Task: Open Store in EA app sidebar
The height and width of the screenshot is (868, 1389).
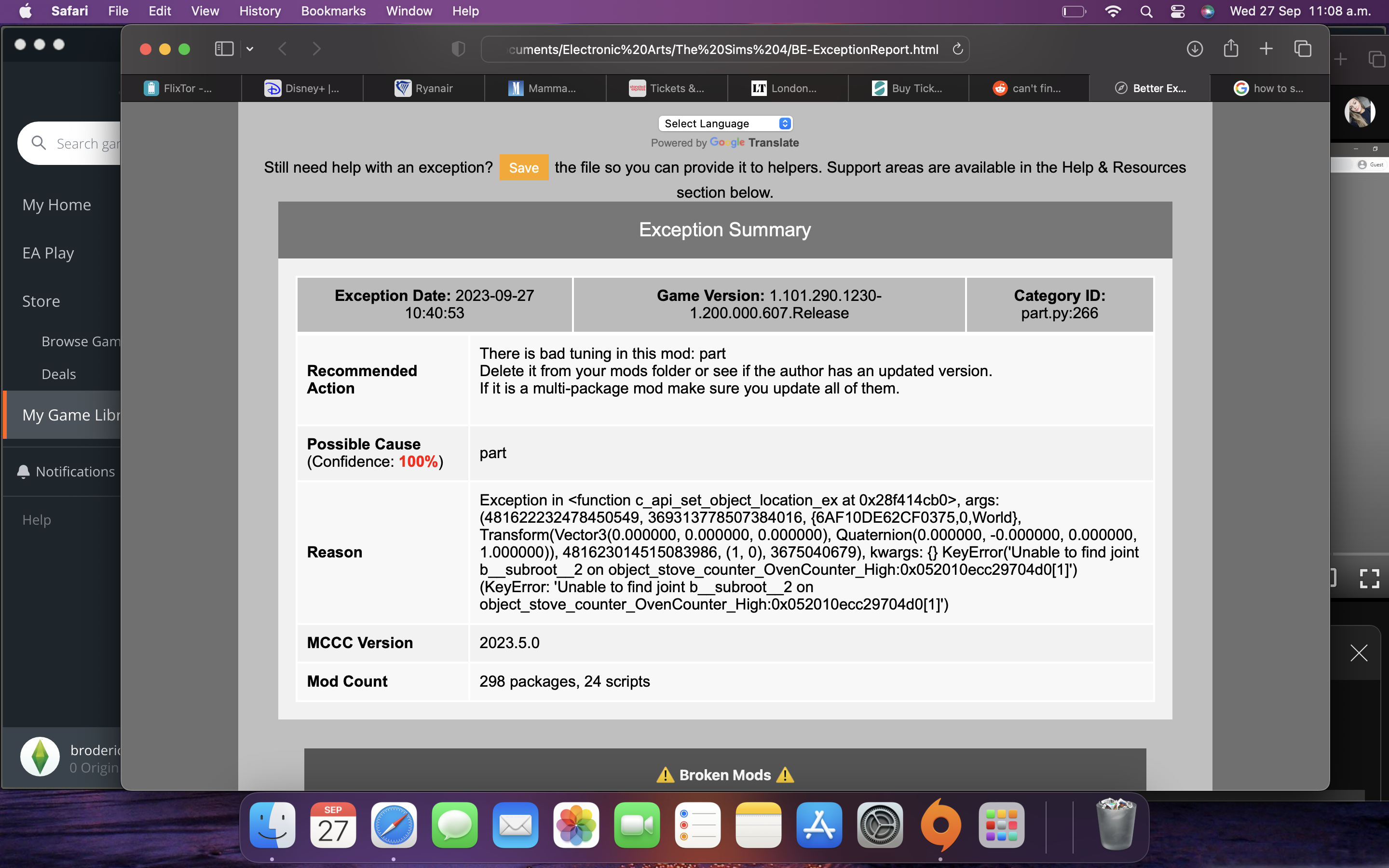Action: 41,301
